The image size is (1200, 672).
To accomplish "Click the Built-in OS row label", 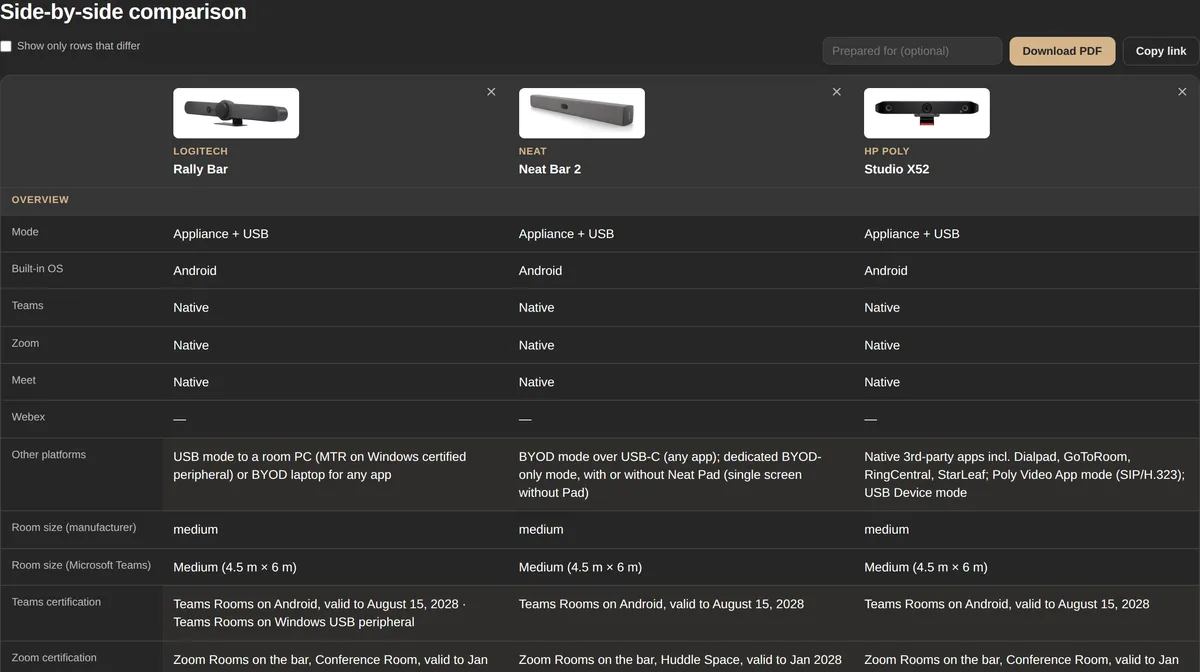I will 37,269.
